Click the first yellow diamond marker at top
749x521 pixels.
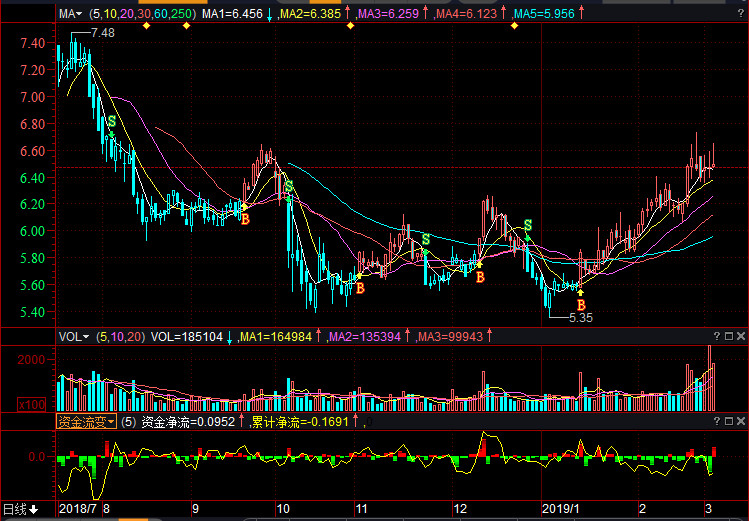pyautogui.click(x=146, y=26)
